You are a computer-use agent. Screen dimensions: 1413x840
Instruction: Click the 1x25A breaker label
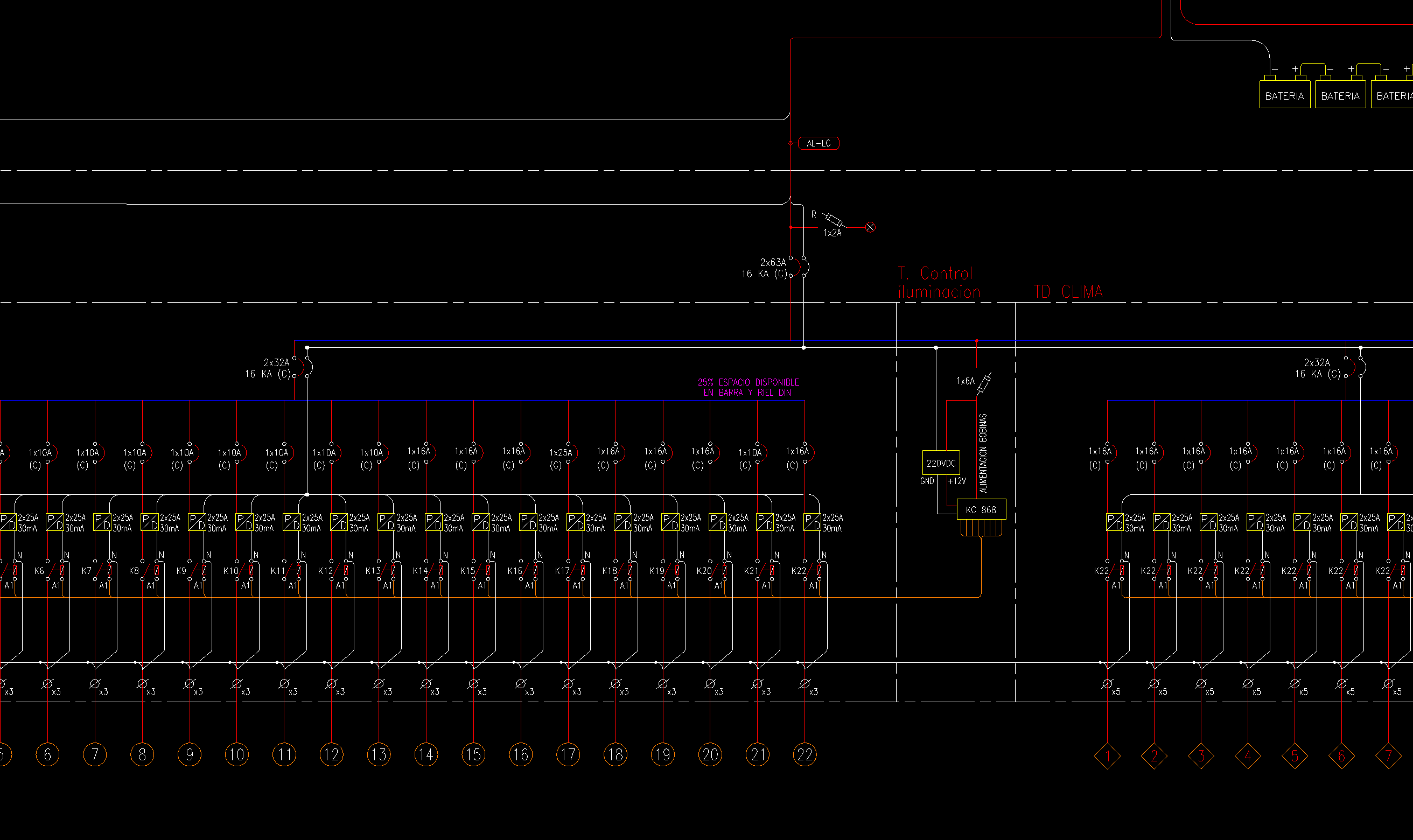pyautogui.click(x=560, y=453)
